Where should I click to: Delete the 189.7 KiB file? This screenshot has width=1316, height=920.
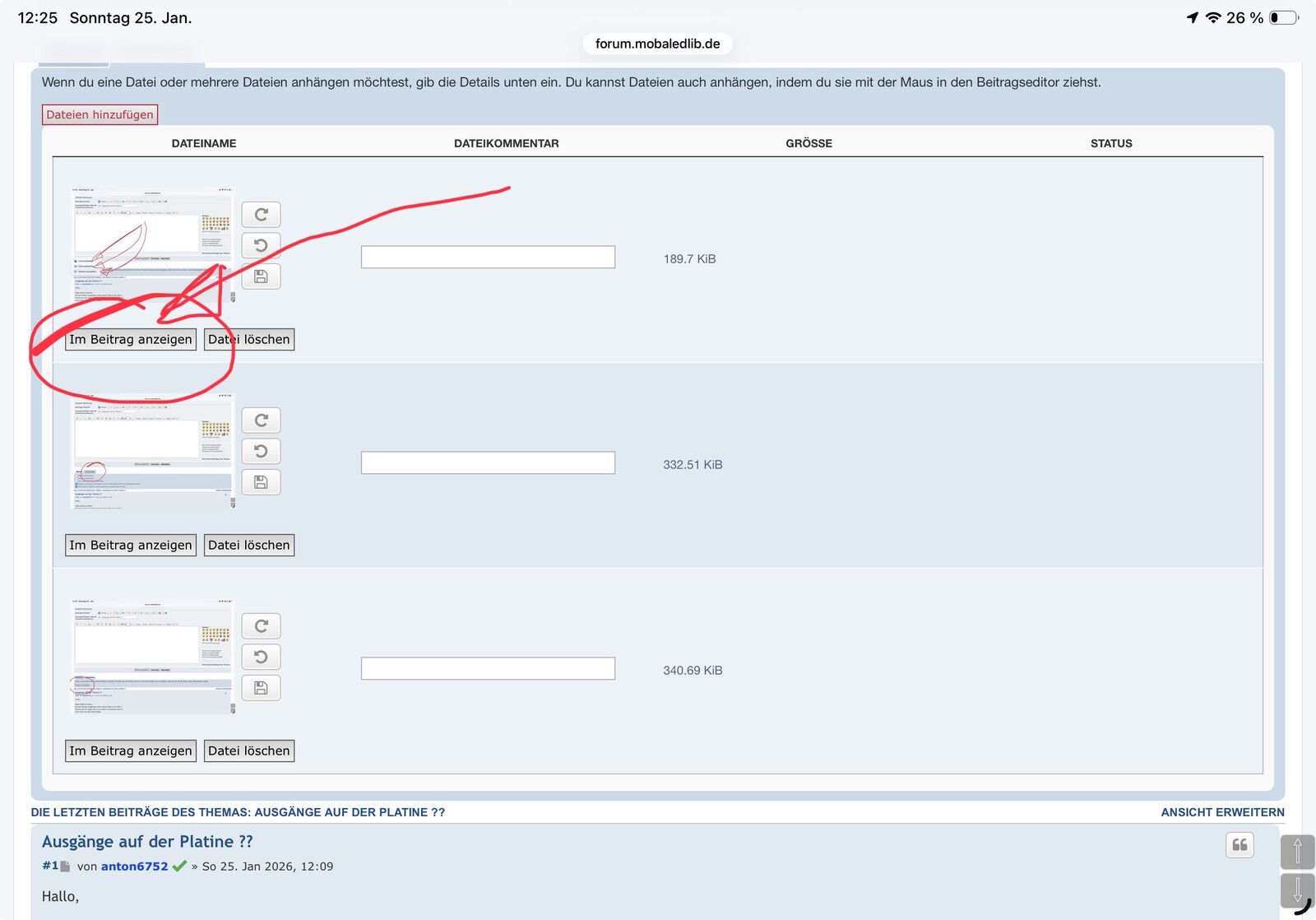point(248,339)
